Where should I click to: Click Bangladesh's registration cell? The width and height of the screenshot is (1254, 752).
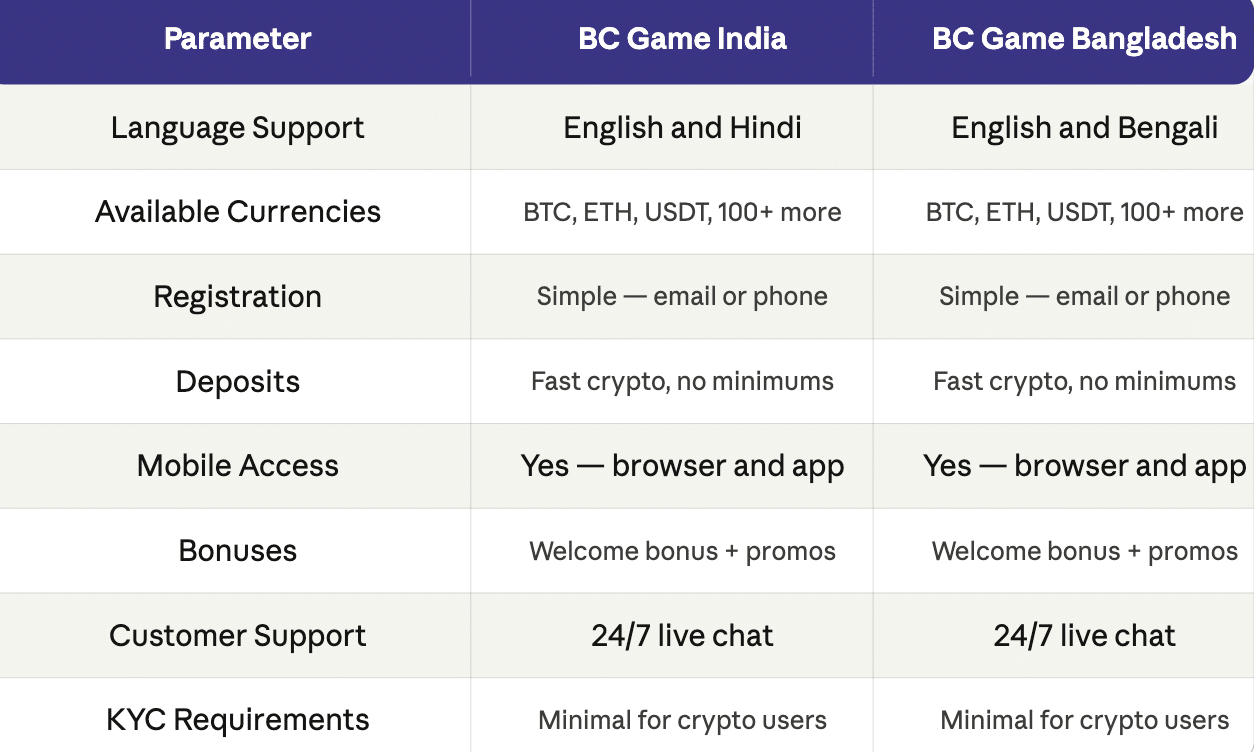coord(1084,297)
